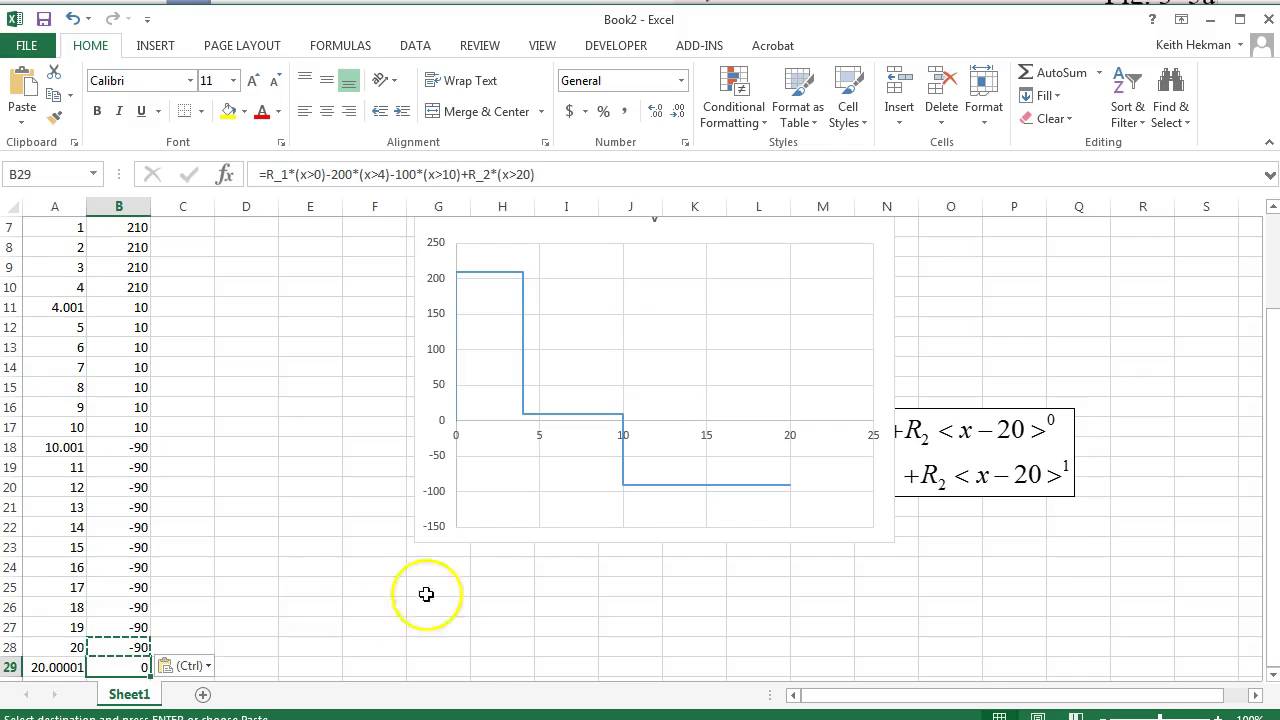The image size is (1280, 720).
Task: Increase font size with the large A icon
Action: coord(254,81)
